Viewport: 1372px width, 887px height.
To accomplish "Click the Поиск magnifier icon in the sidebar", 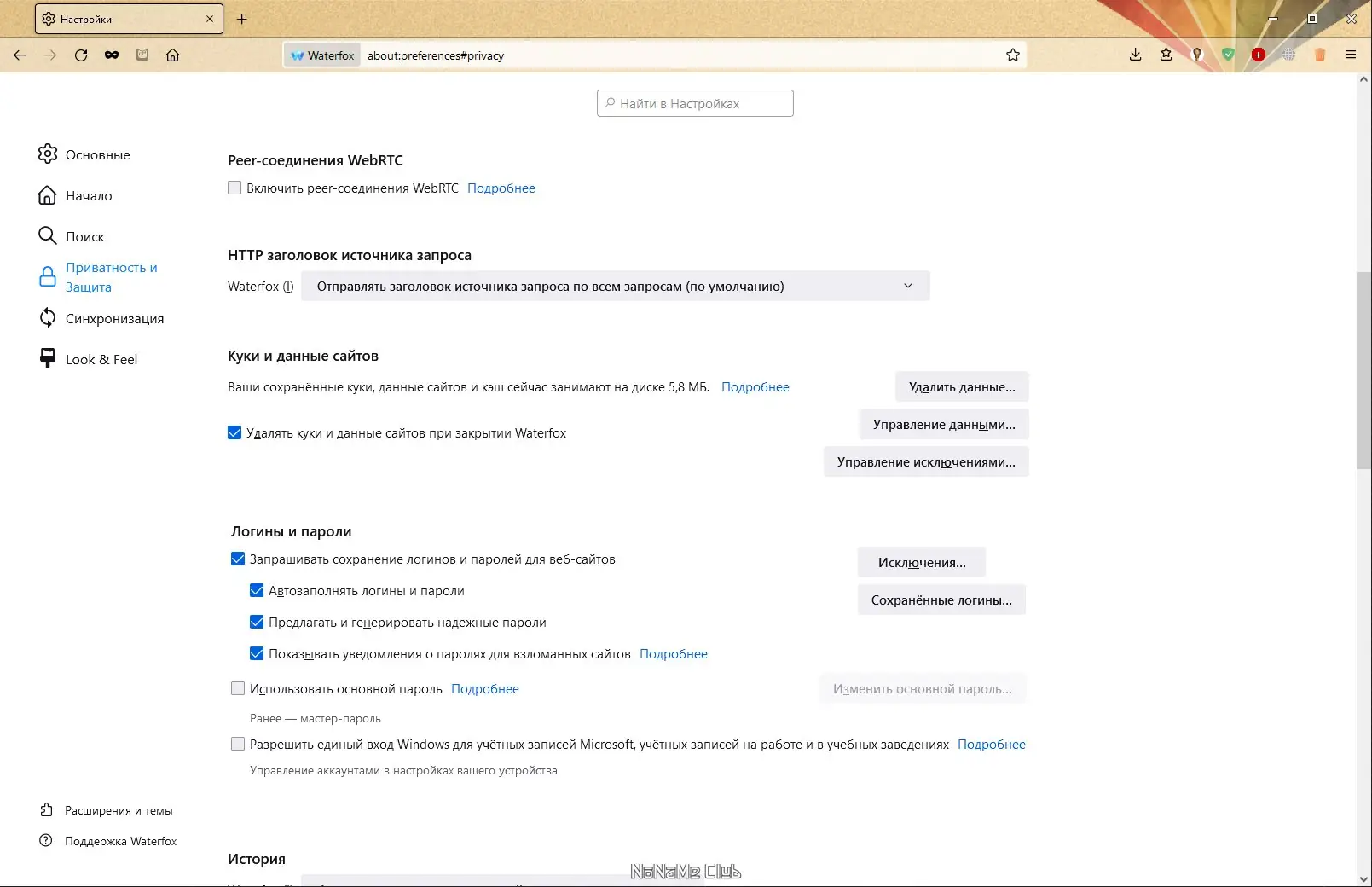I will point(48,236).
